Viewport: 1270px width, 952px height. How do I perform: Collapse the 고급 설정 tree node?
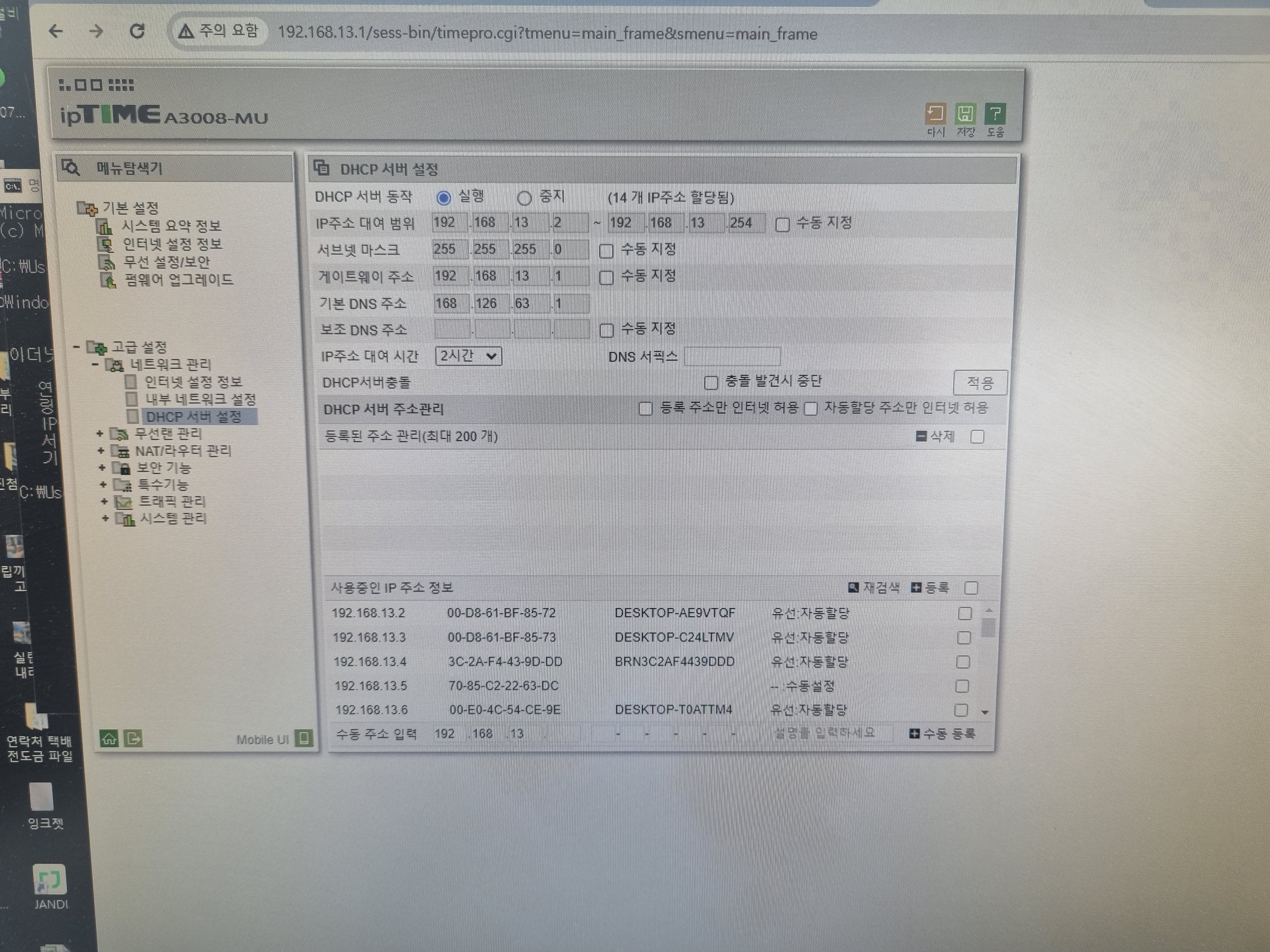click(x=76, y=347)
